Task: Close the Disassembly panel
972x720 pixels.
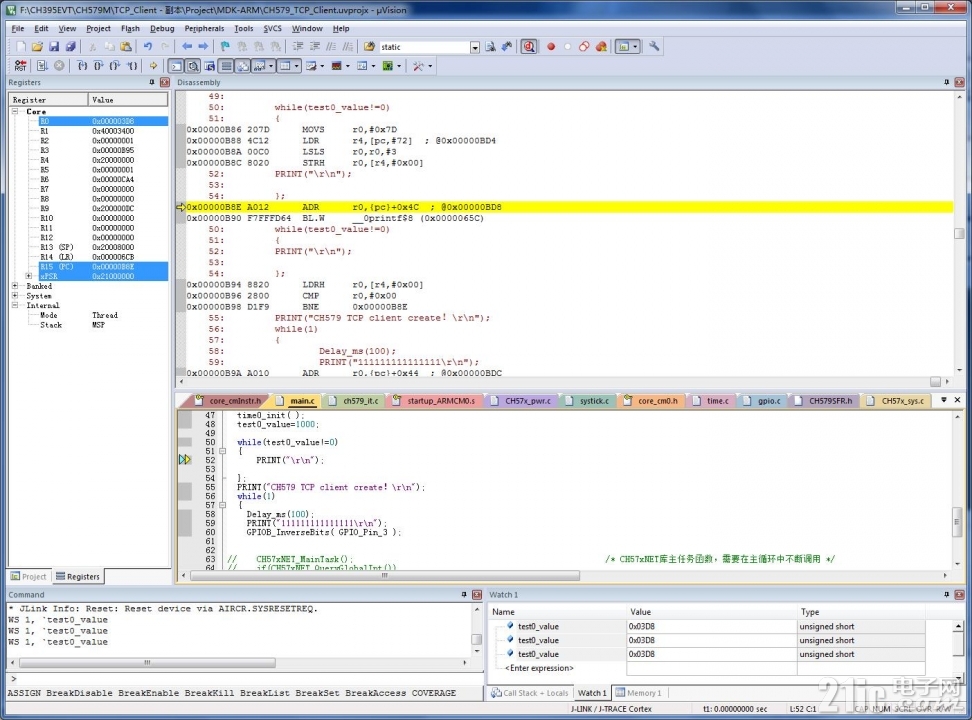Action: [959, 82]
